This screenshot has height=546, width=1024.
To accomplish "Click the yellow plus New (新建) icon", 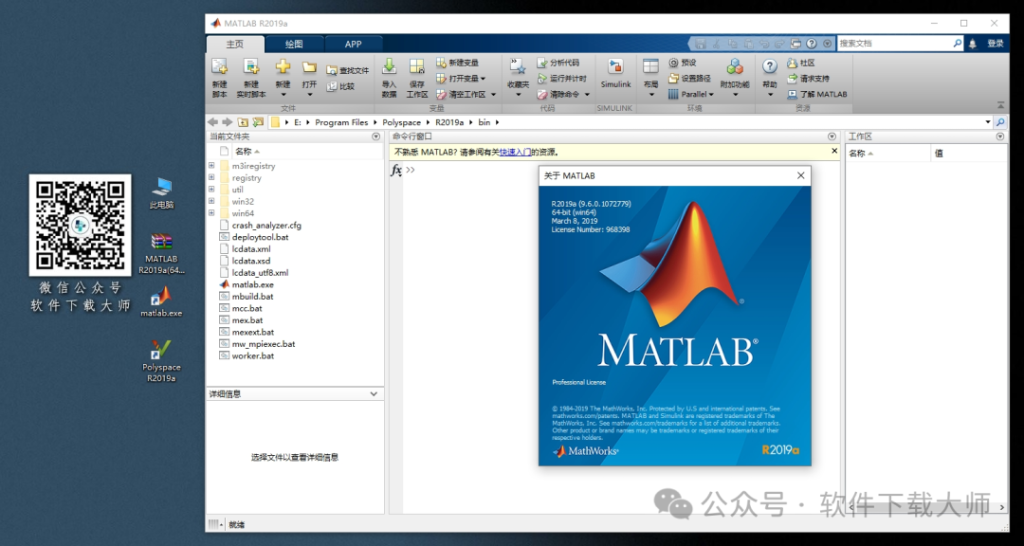I will 282,66.
